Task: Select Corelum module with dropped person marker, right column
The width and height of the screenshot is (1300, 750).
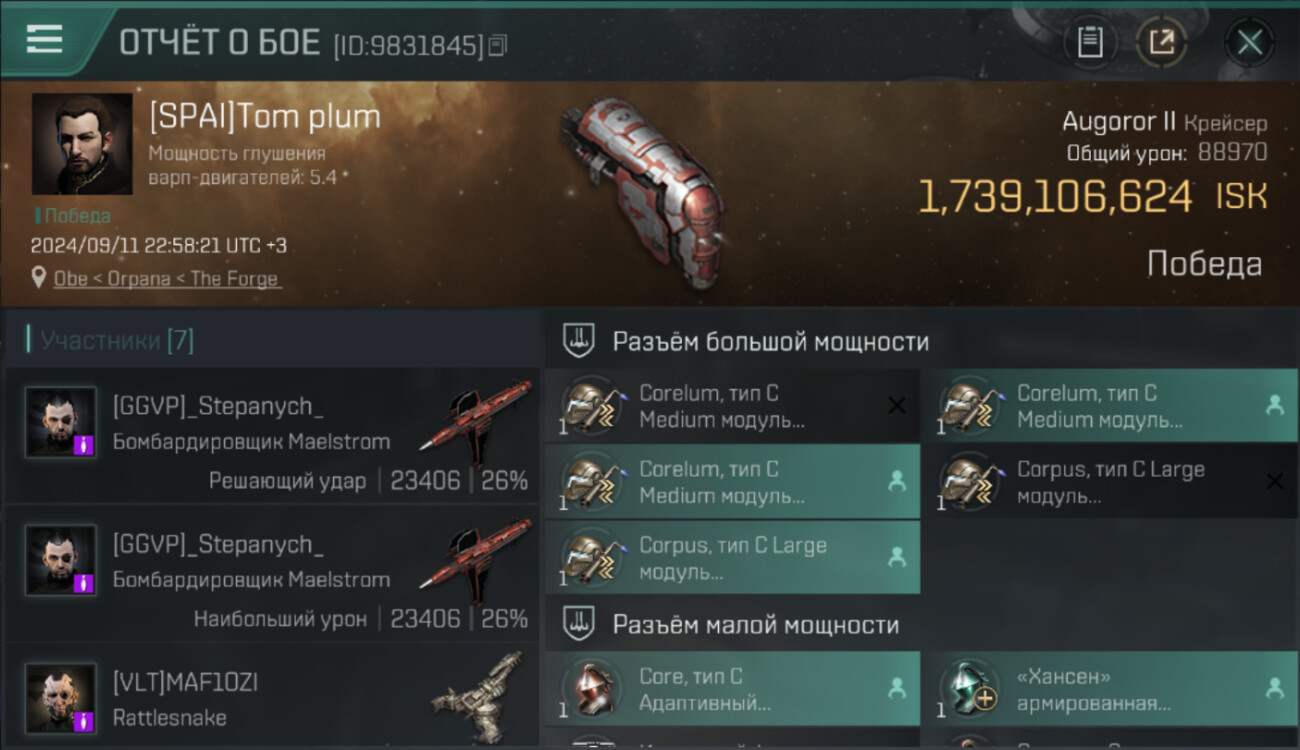Action: [1108, 406]
